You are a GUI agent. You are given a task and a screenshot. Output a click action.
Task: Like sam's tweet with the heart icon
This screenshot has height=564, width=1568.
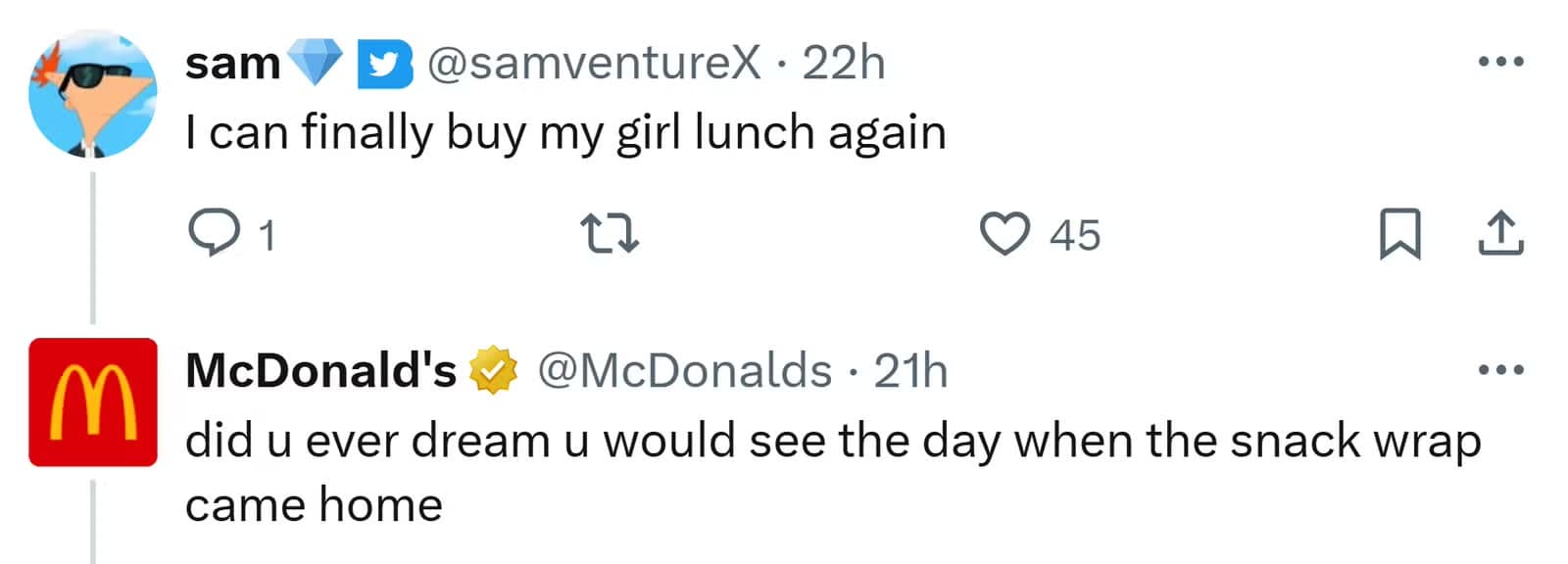click(1005, 234)
